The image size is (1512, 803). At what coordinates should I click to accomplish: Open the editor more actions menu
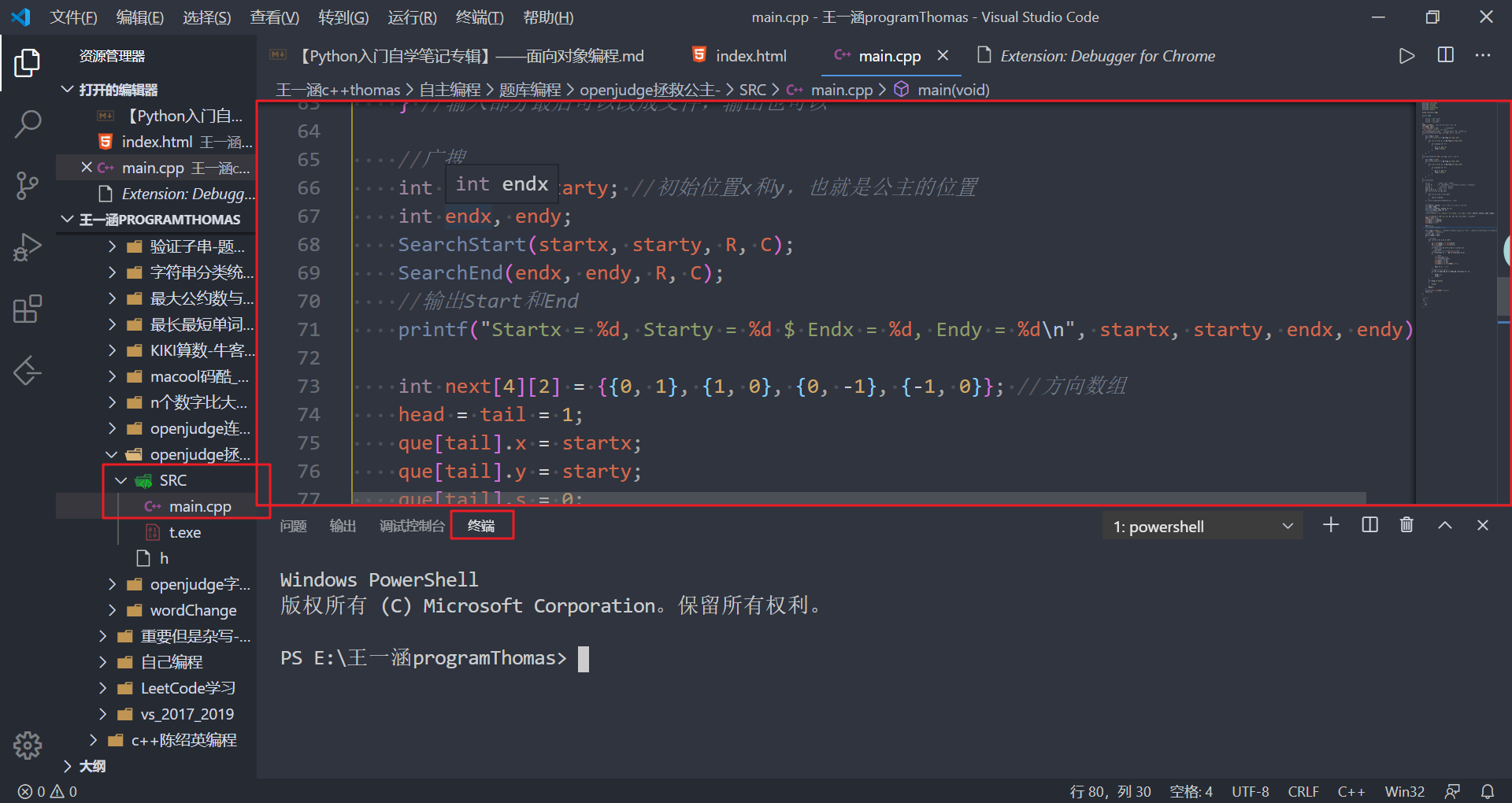tap(1483, 55)
